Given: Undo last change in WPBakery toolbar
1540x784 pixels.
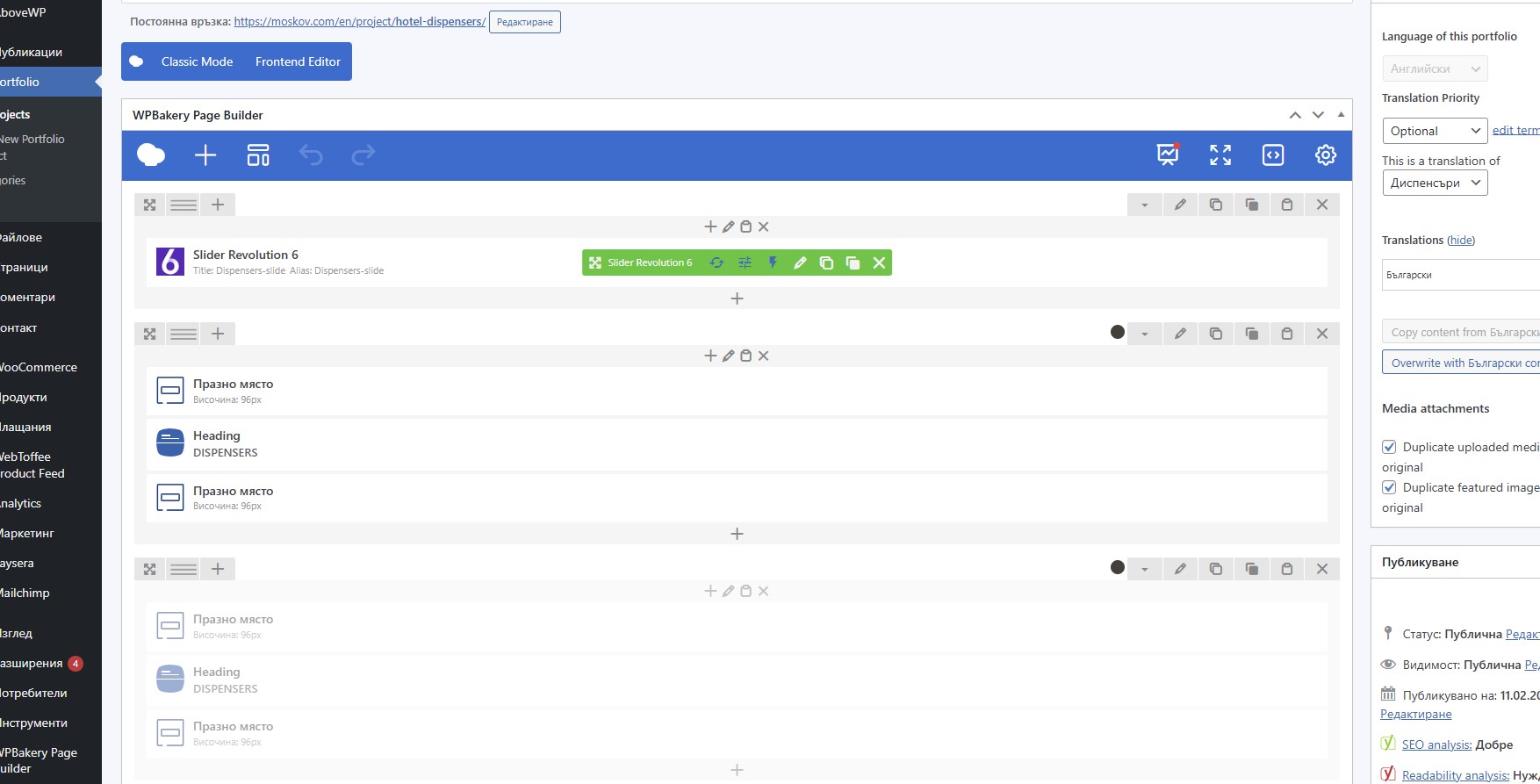Looking at the screenshot, I should 311,155.
